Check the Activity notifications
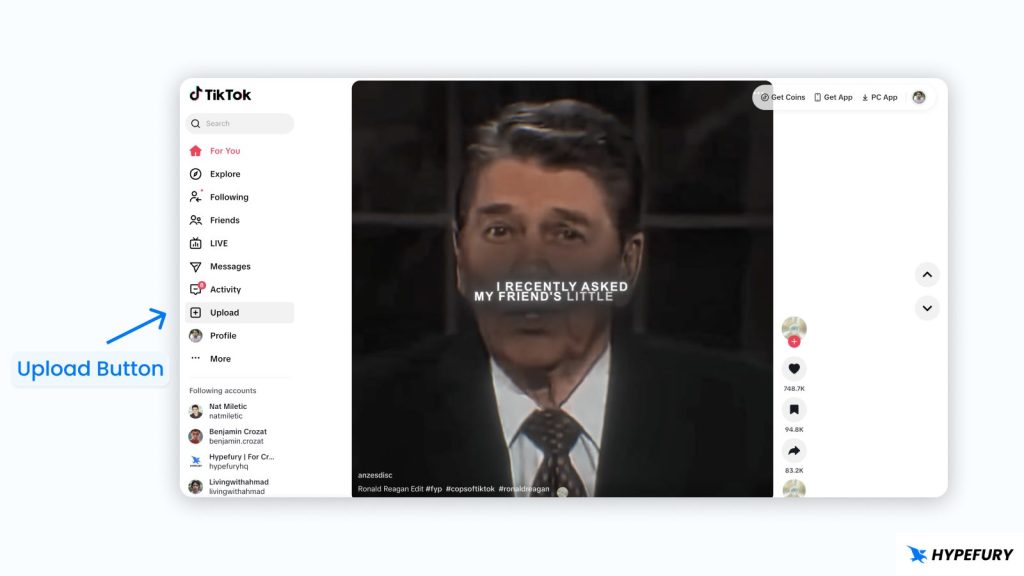The image size is (1024, 576). point(225,289)
